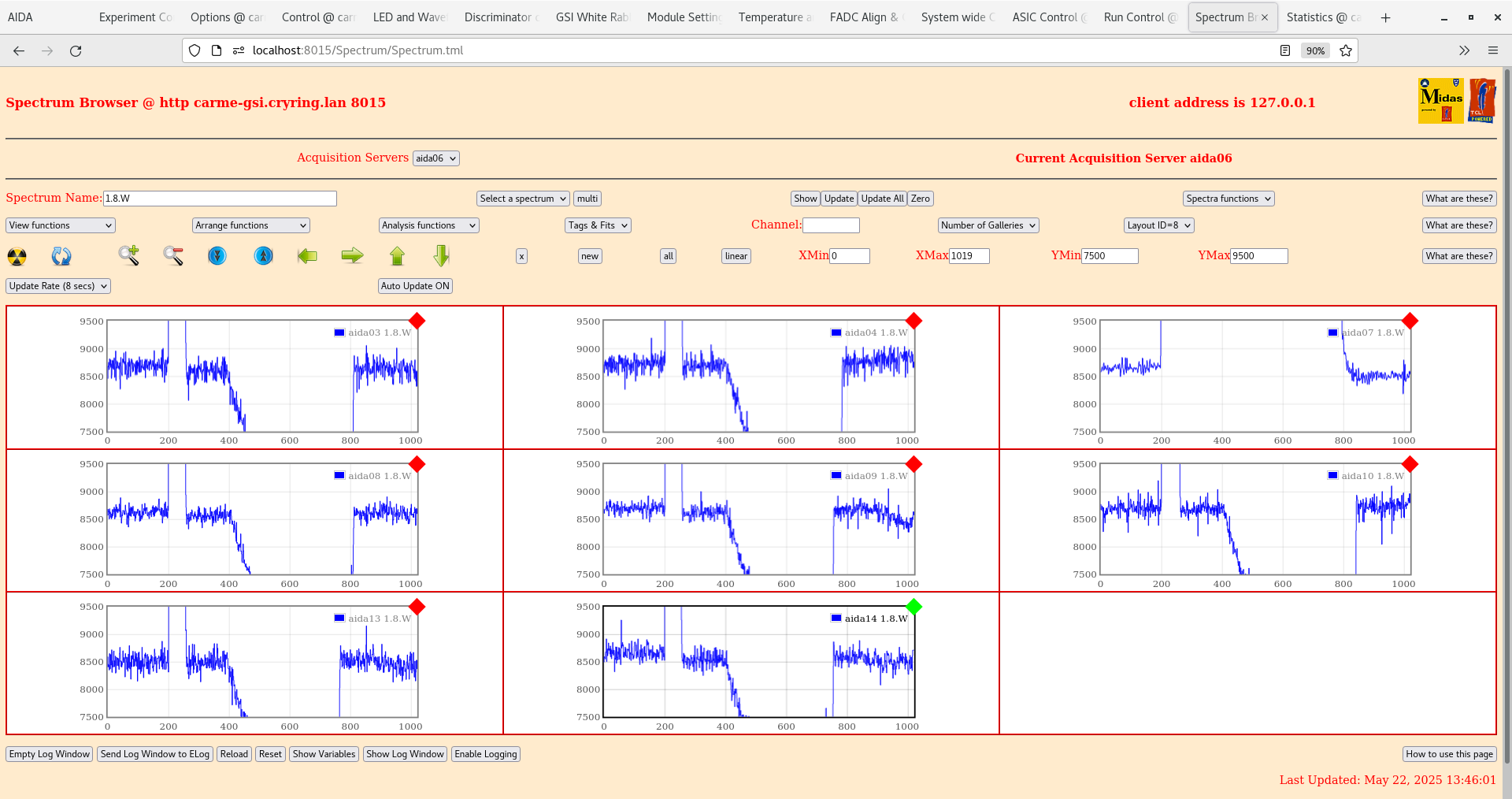This screenshot has height=799, width=1512.
Task: Toggle Auto Update off
Action: (415, 286)
